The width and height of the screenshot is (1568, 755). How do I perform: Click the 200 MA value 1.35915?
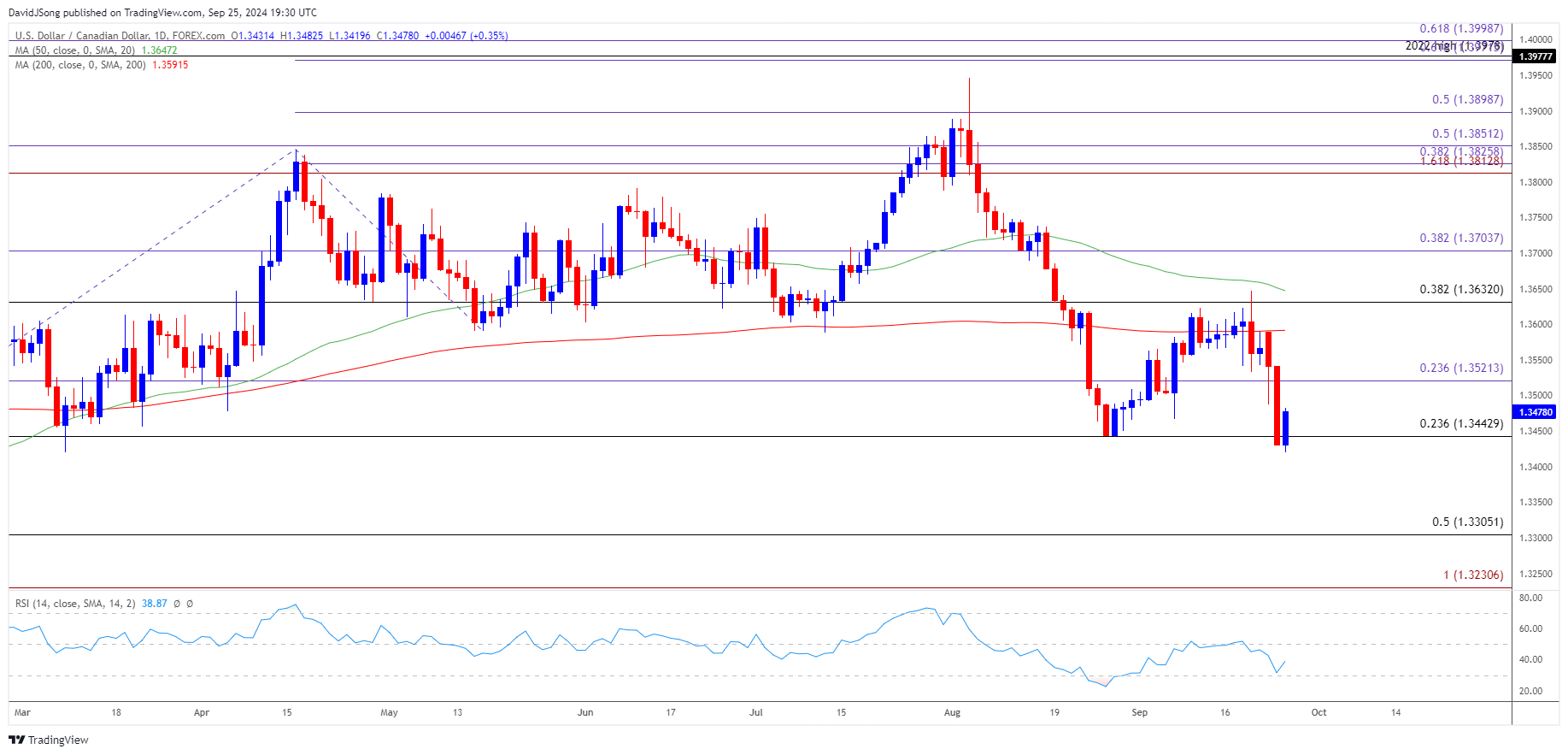170,65
